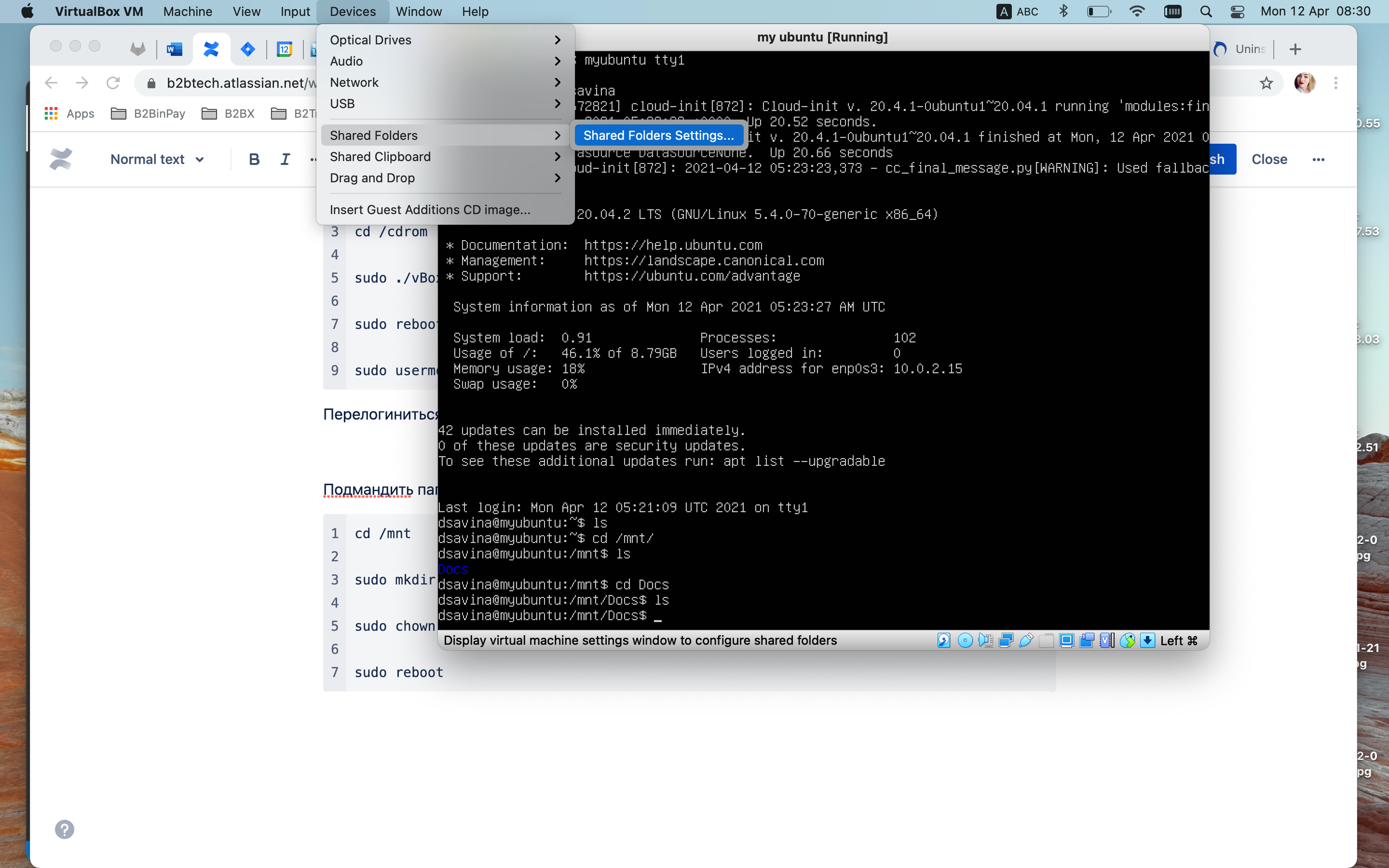Viewport: 1389px width, 868px height.
Task: Toggle bold formatting in Confluence editor
Action: tap(254, 159)
